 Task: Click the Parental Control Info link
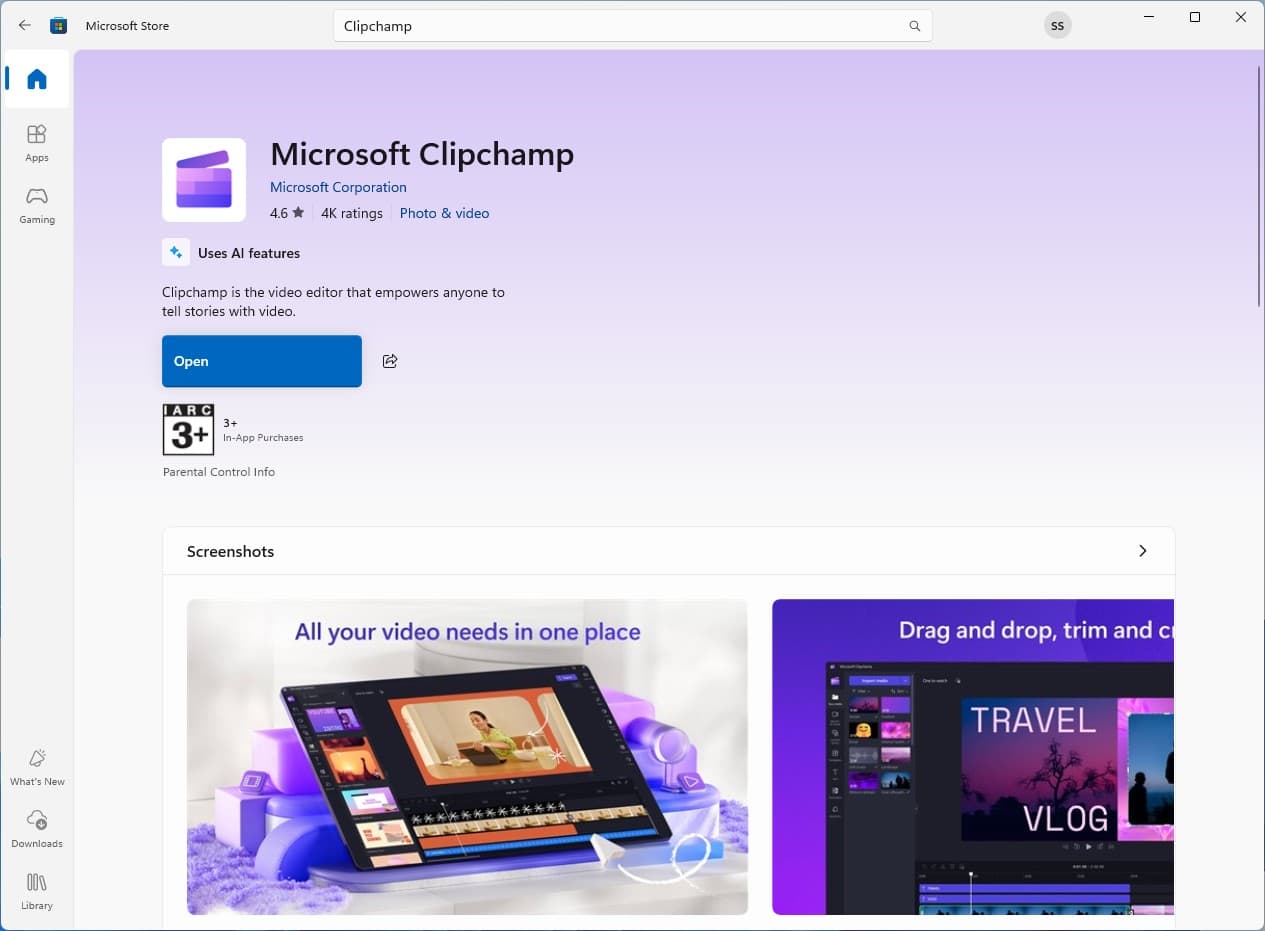click(x=219, y=472)
